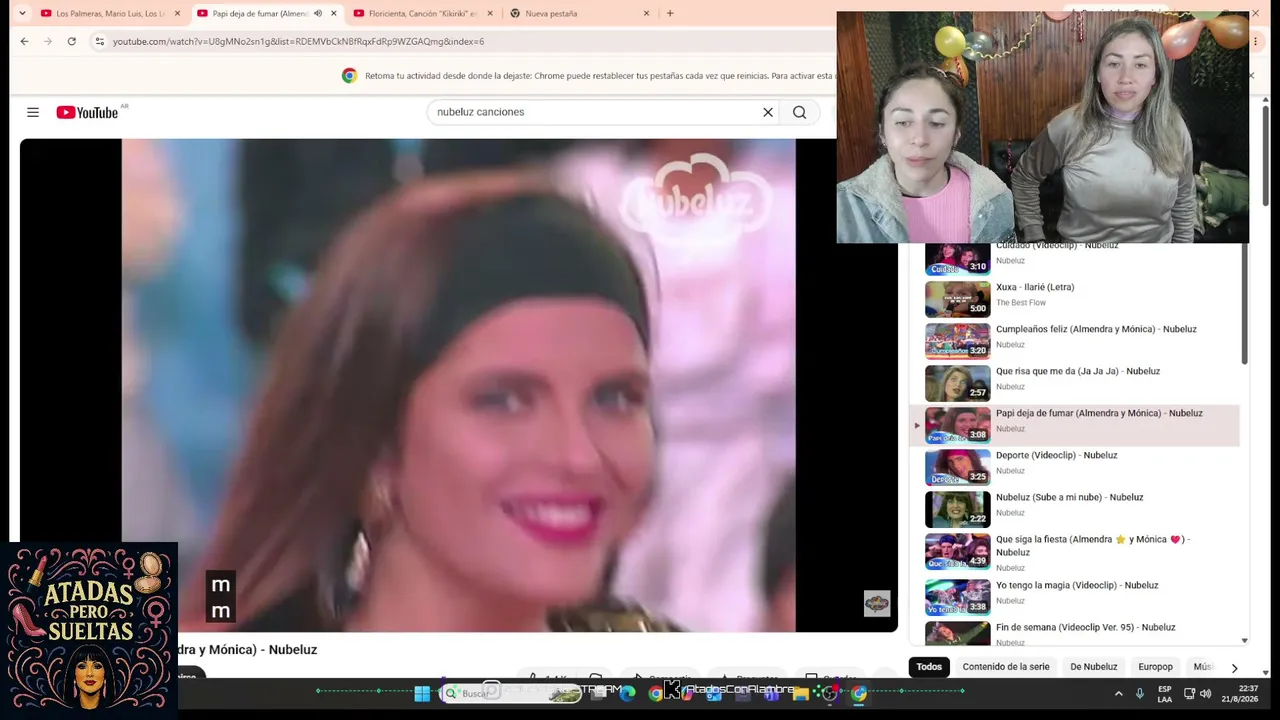Play 'Cuidado (Videoclip)' thumbnail in playlist
The image size is (1280, 720).
pos(957,259)
